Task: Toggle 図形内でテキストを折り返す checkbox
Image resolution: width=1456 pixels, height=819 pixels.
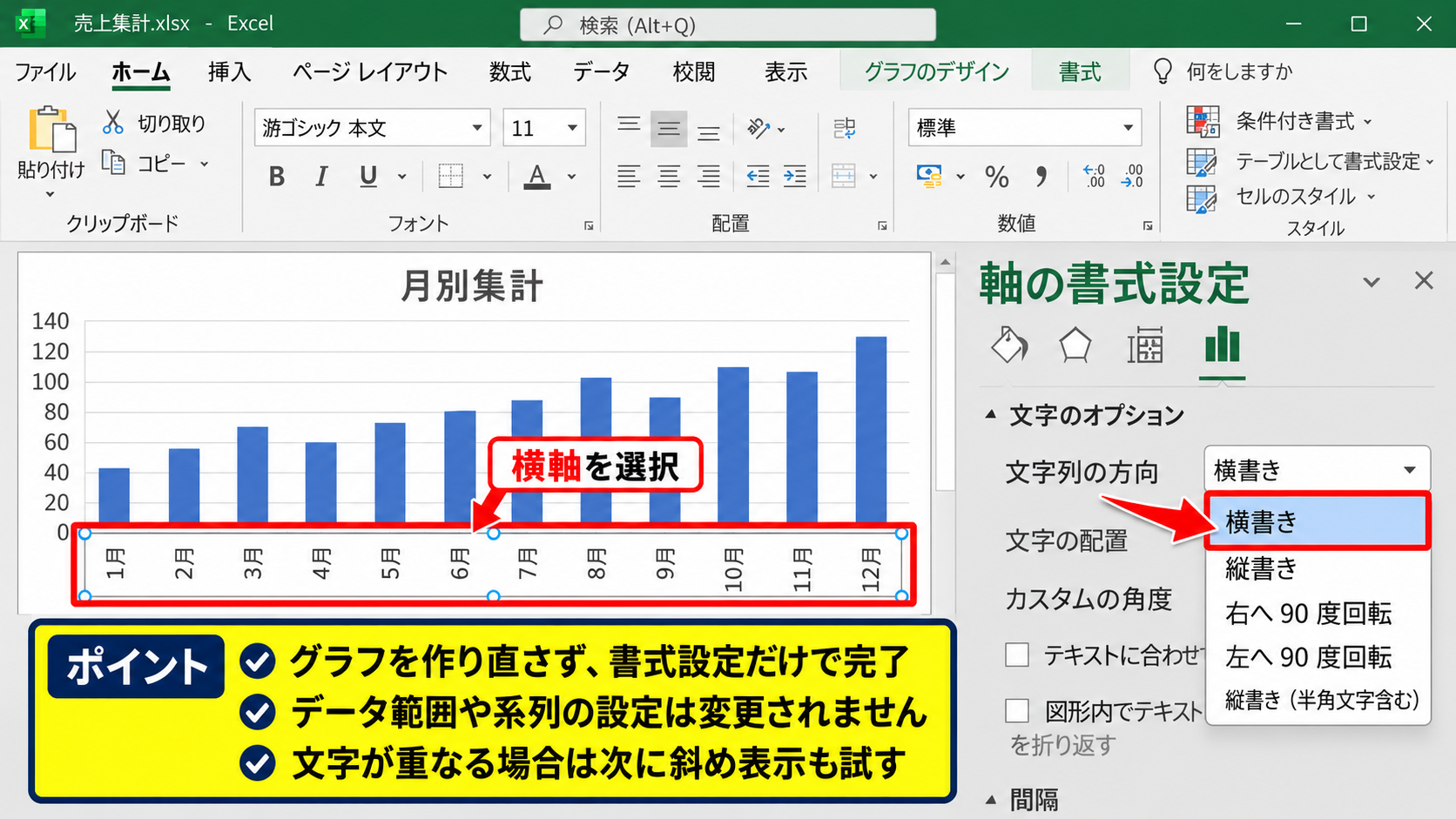Action: click(x=1017, y=711)
